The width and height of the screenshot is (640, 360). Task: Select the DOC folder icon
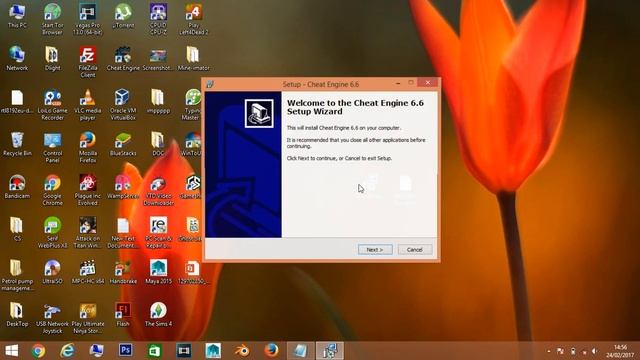coord(158,144)
